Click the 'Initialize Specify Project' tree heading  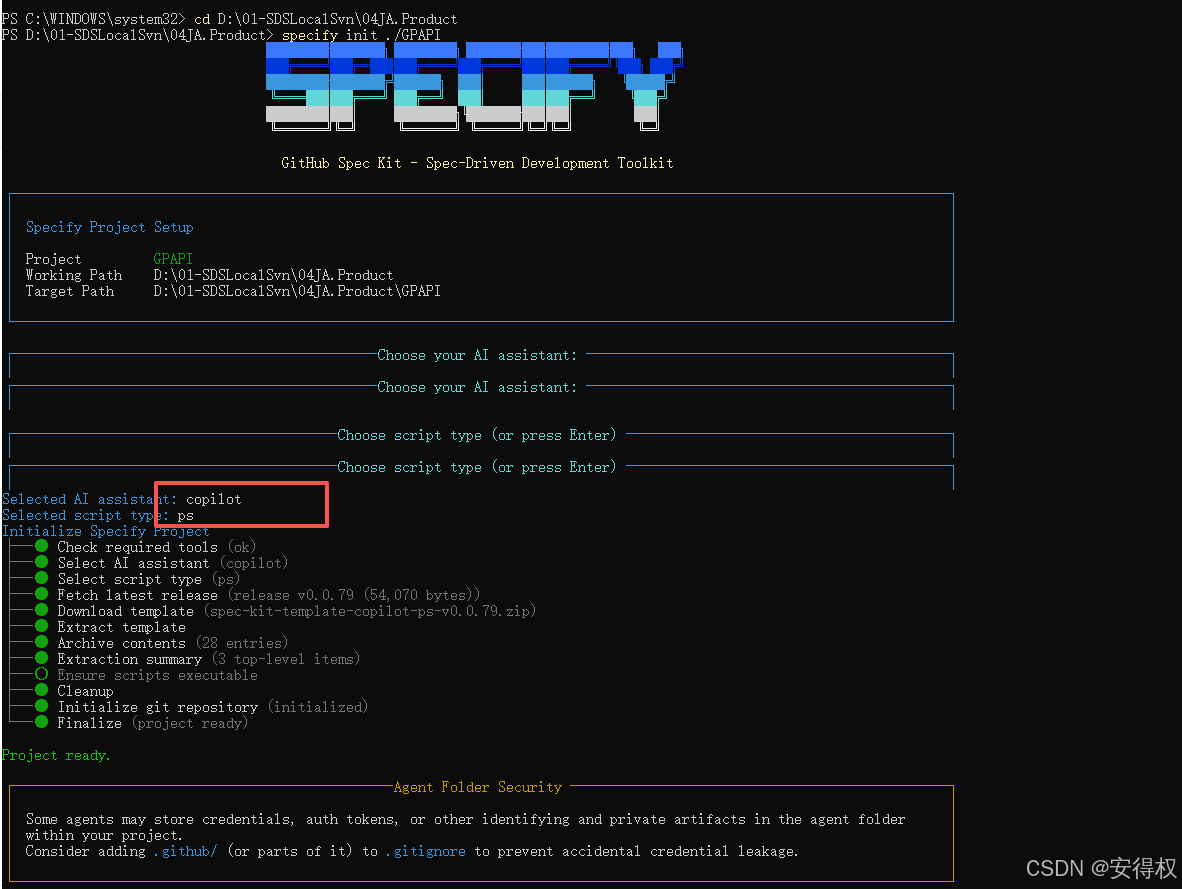(x=106, y=531)
